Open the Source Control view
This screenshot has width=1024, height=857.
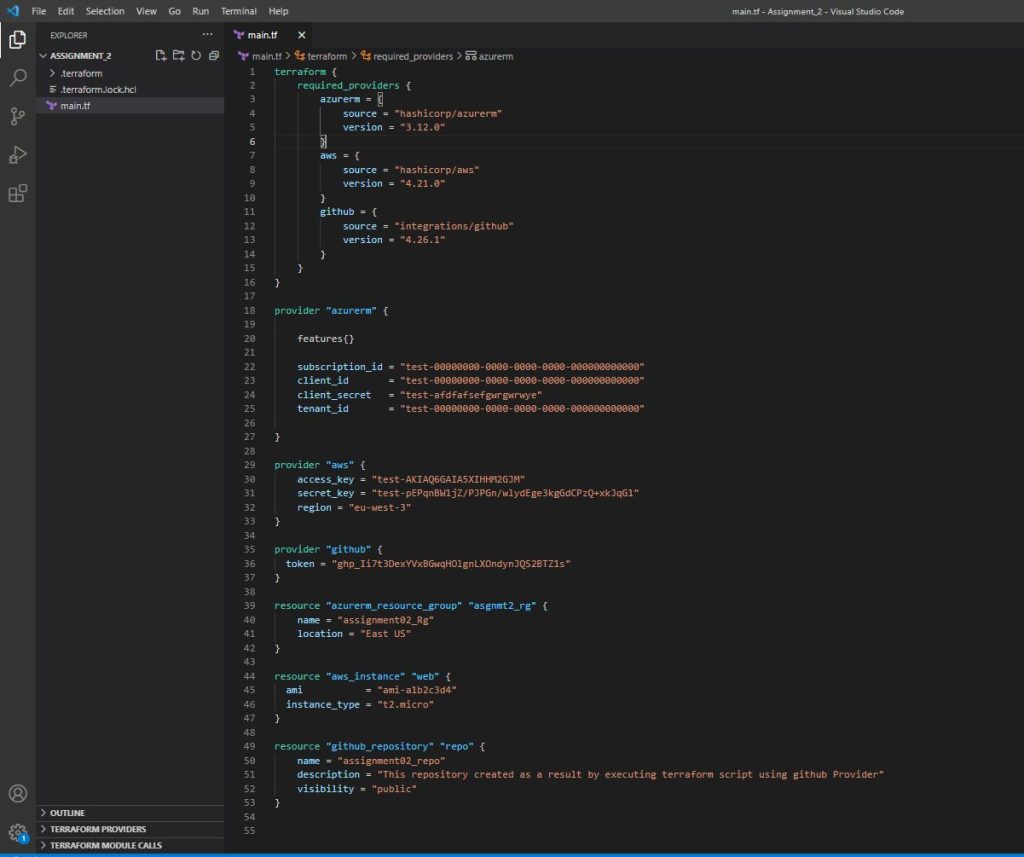(17, 117)
